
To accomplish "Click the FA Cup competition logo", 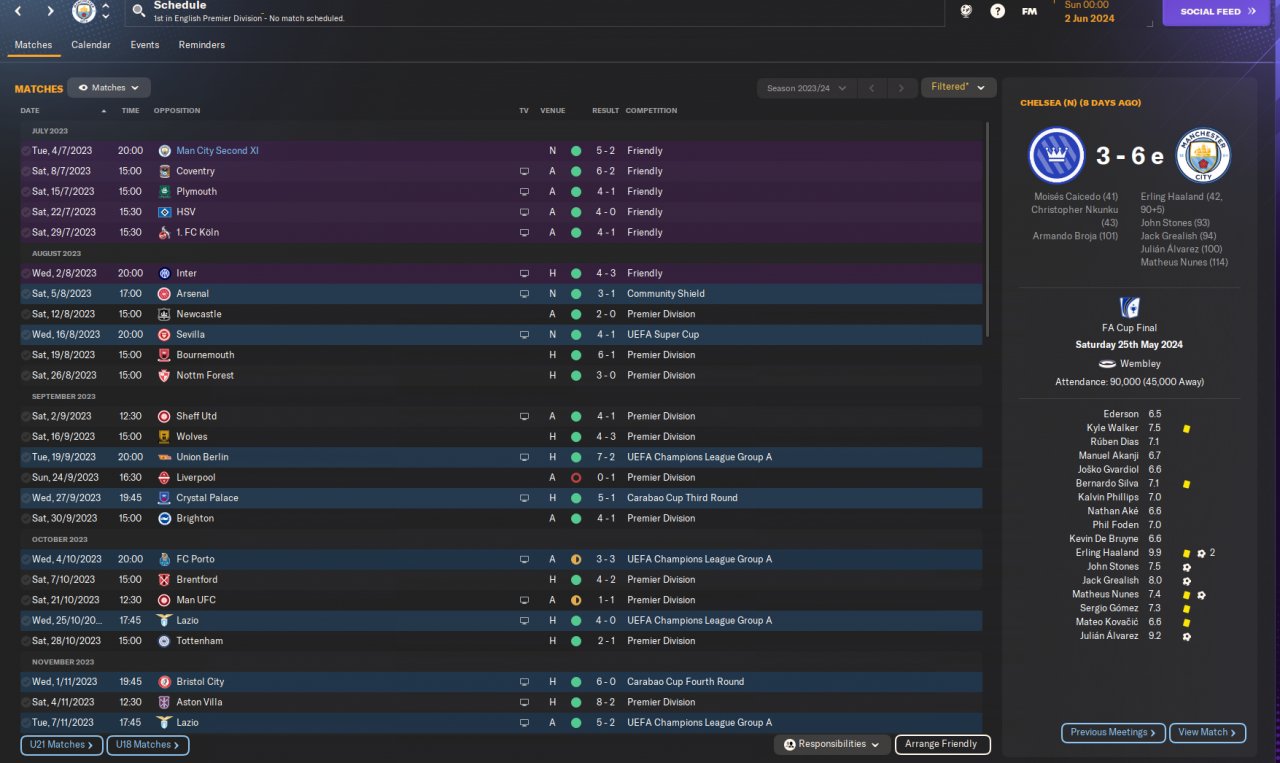I will point(1130,307).
